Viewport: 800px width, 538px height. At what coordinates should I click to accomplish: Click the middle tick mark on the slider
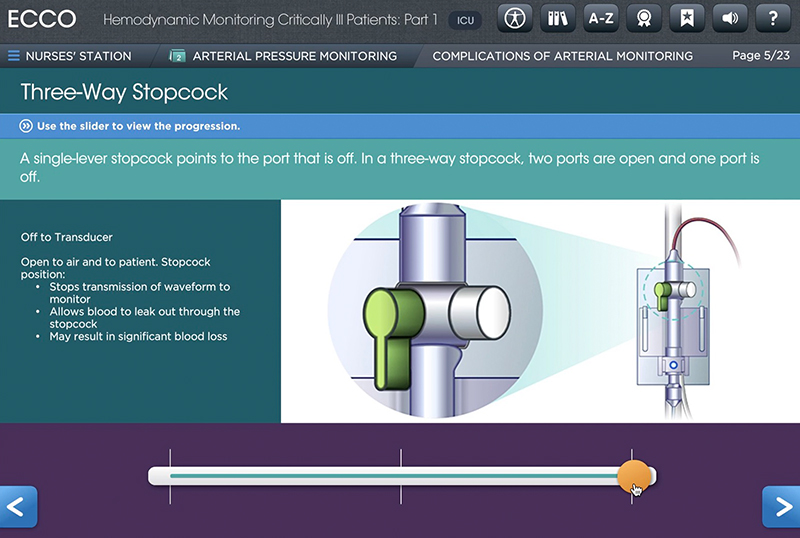click(401, 476)
